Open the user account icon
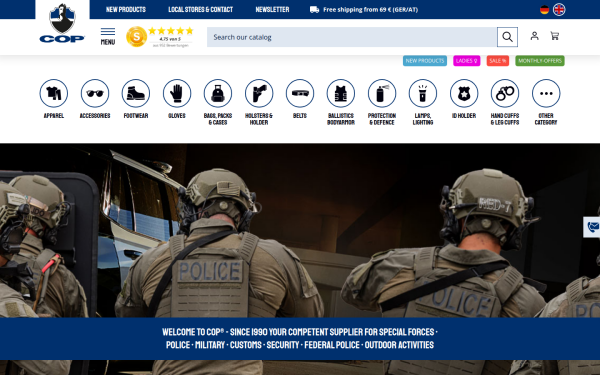Image resolution: width=600 pixels, height=375 pixels. [x=534, y=36]
